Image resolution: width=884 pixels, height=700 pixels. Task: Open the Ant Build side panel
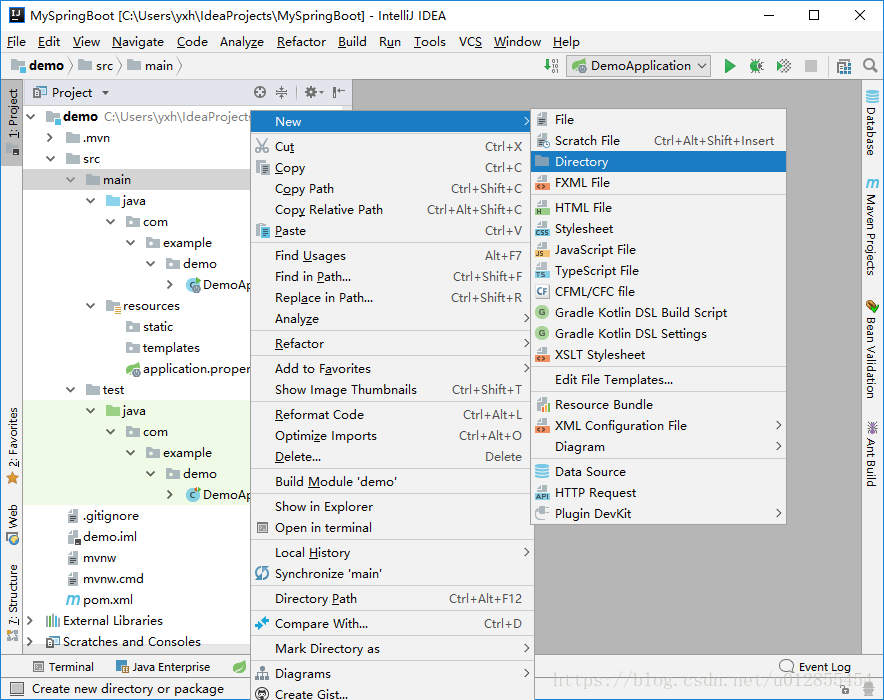pyautogui.click(x=872, y=453)
